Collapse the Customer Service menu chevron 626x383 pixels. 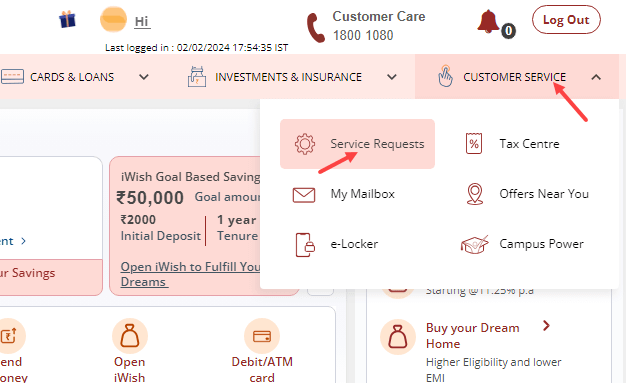596,77
